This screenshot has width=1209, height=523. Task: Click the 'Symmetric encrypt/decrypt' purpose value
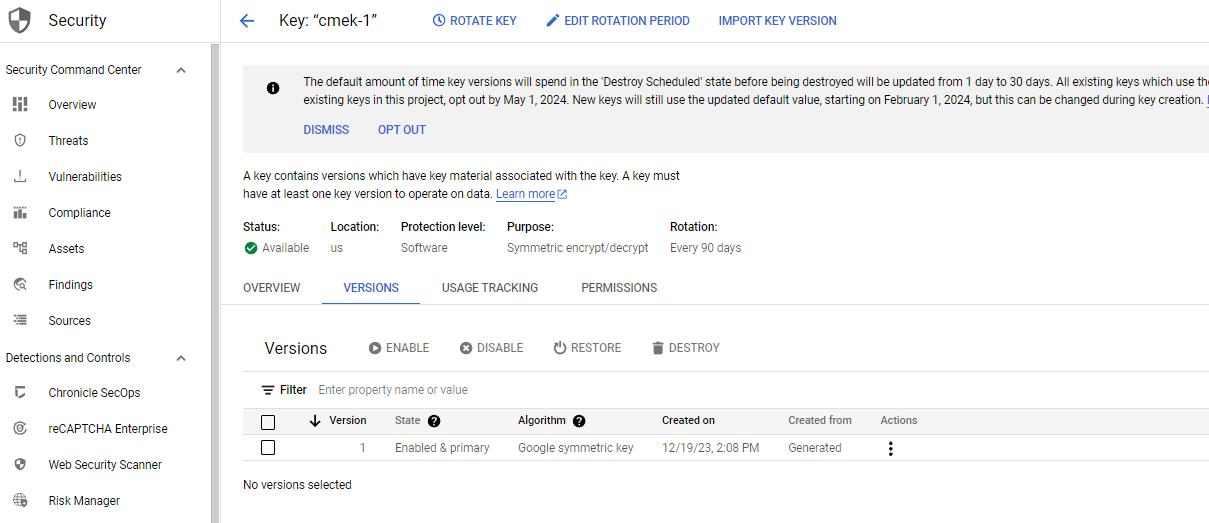(x=578, y=248)
